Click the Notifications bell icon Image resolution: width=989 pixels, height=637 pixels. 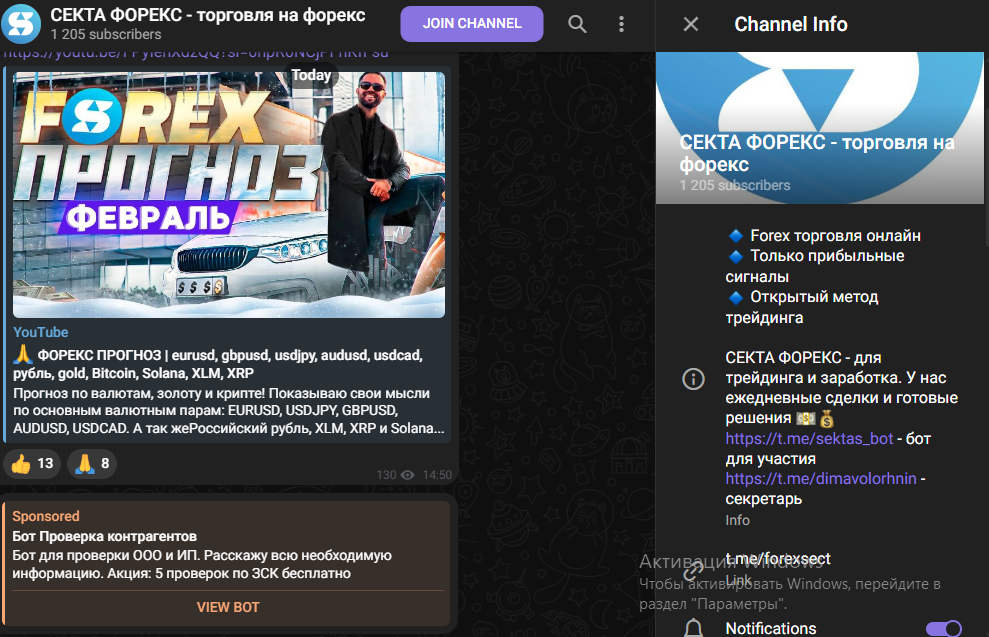(693, 628)
